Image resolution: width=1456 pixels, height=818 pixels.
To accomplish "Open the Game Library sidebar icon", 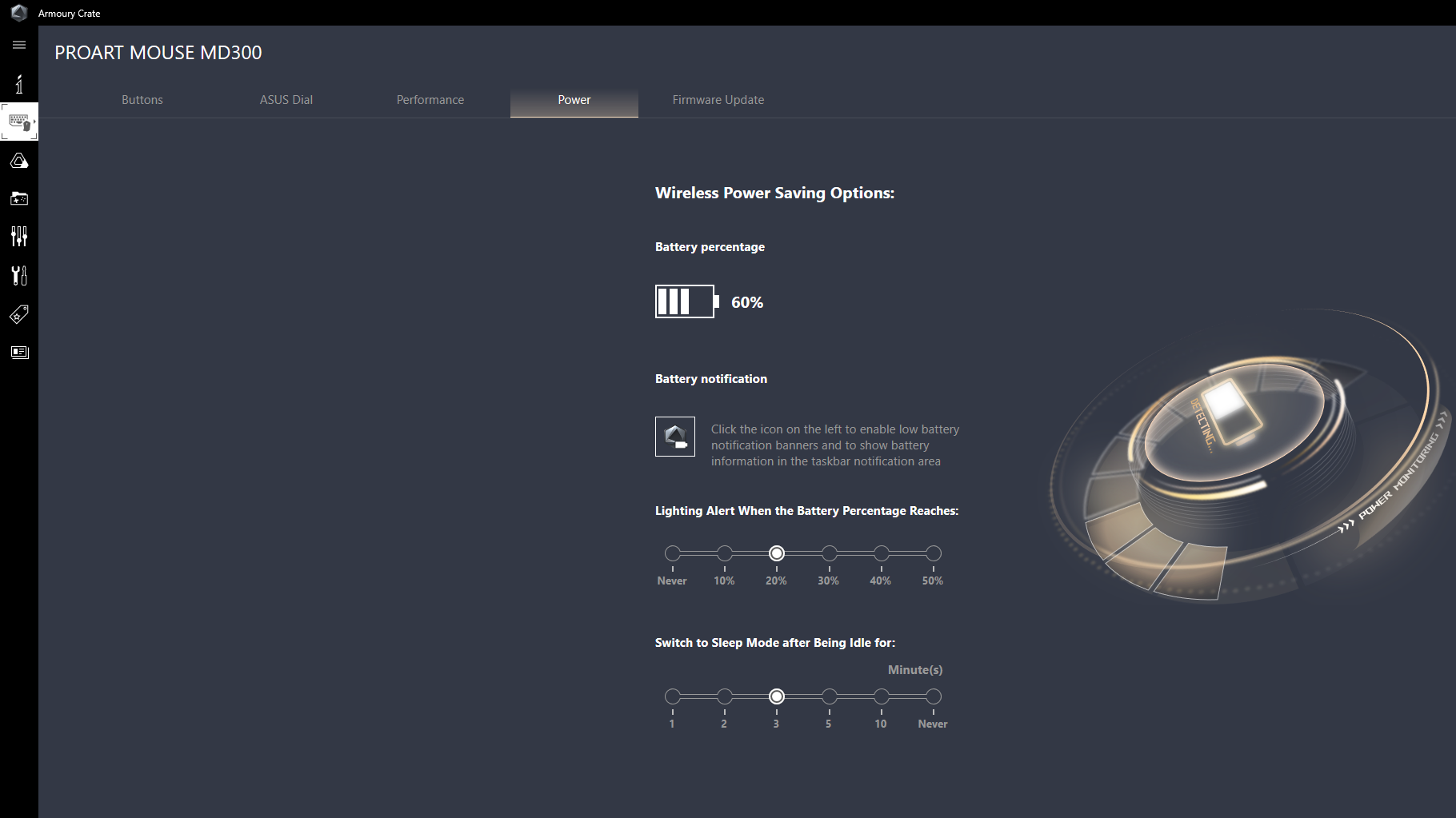I will pyautogui.click(x=19, y=198).
